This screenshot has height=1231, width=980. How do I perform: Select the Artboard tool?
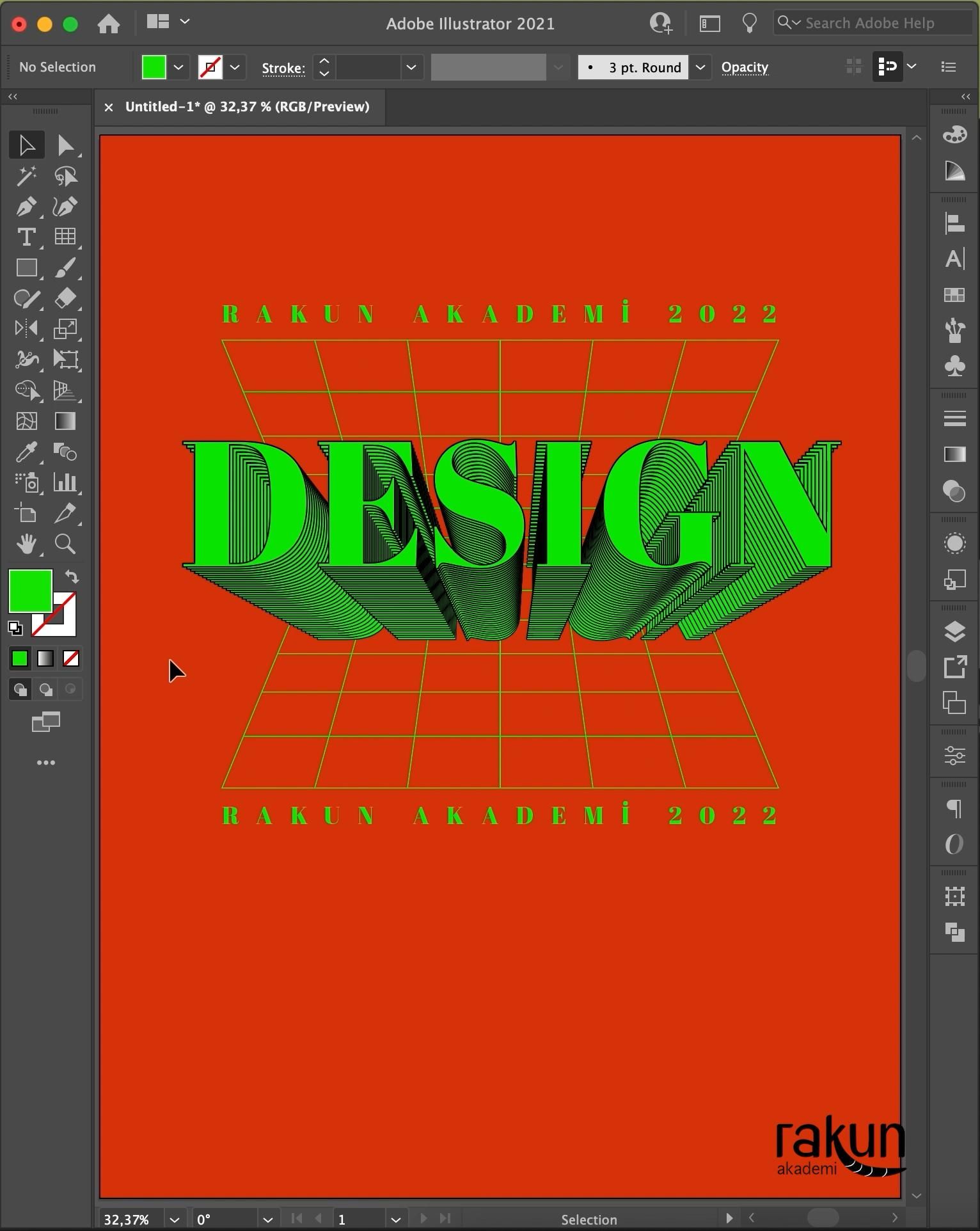pyautogui.click(x=26, y=513)
